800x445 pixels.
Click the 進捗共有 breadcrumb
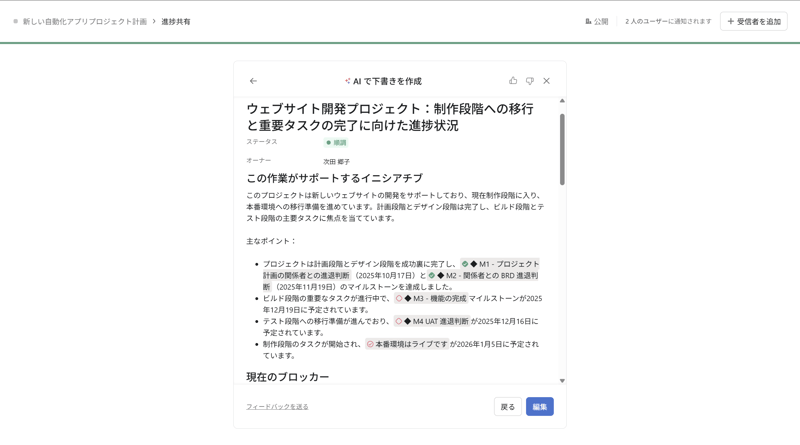(x=176, y=21)
